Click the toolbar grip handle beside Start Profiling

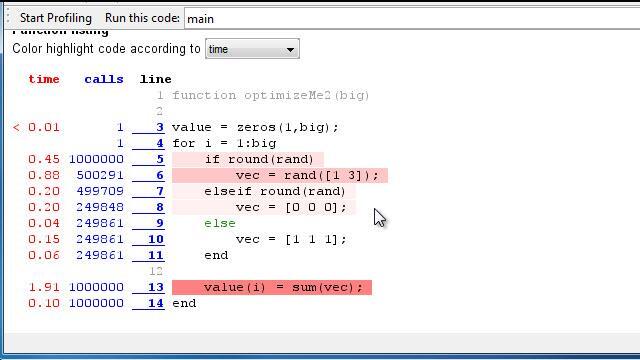pos(8,18)
